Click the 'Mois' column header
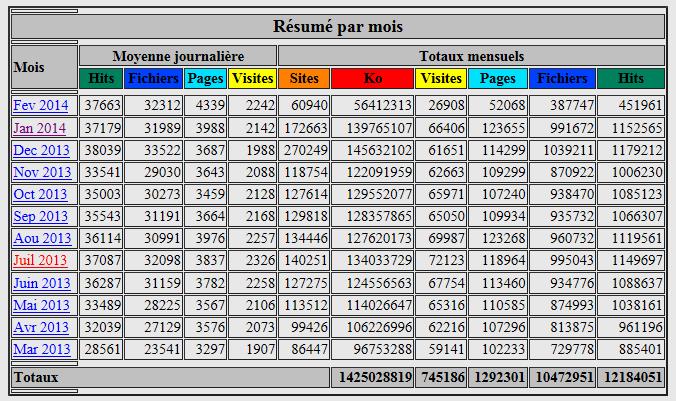This screenshot has width=676, height=401. 44,67
